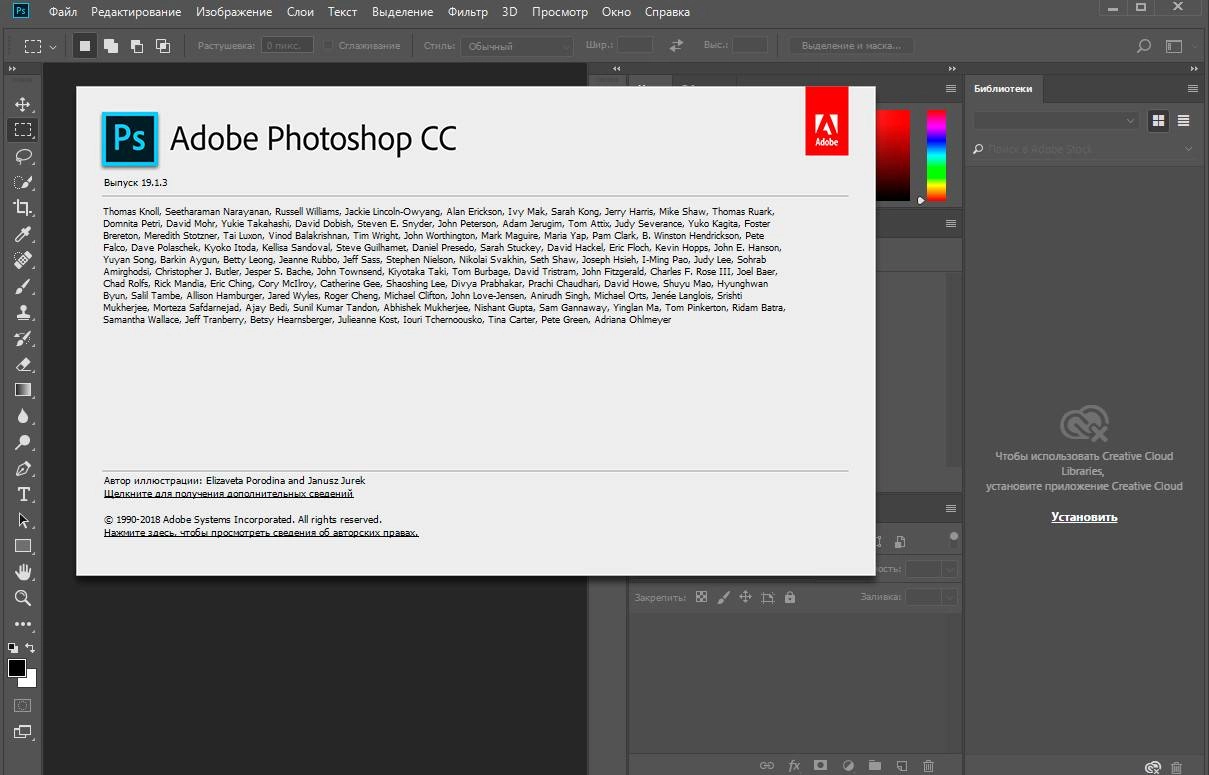Choose Subtract from selection mode
1209x775 pixels.
136,46
